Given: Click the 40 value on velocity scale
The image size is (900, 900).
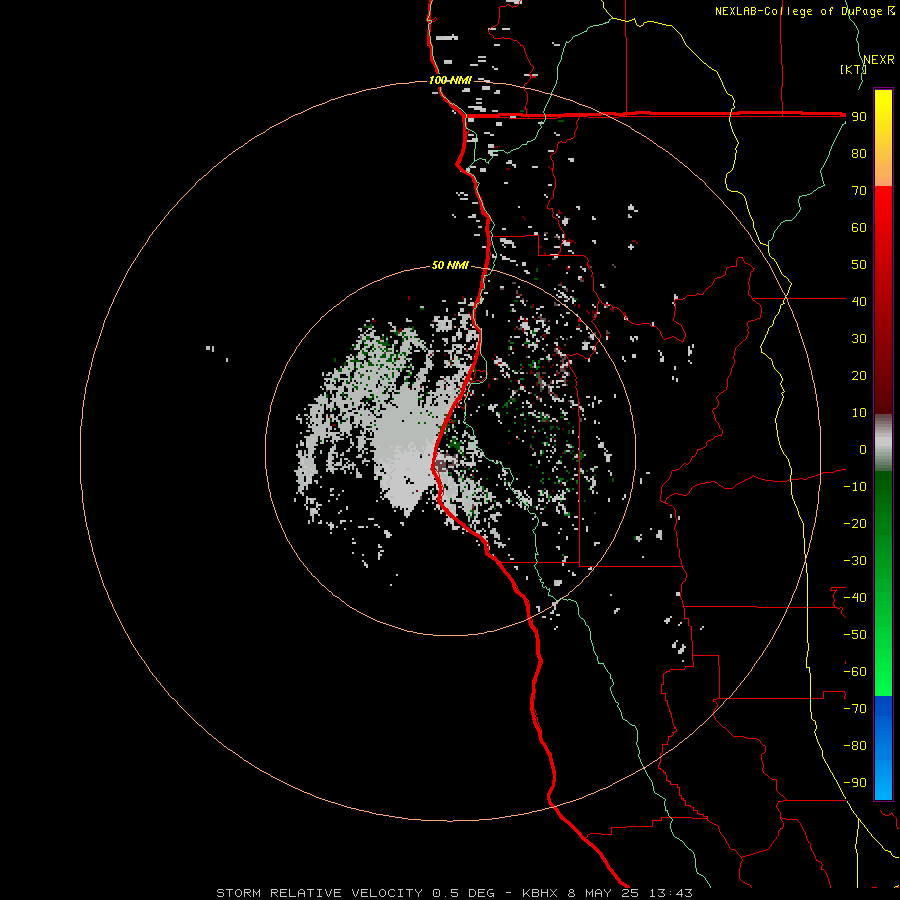Looking at the screenshot, I should tap(859, 301).
